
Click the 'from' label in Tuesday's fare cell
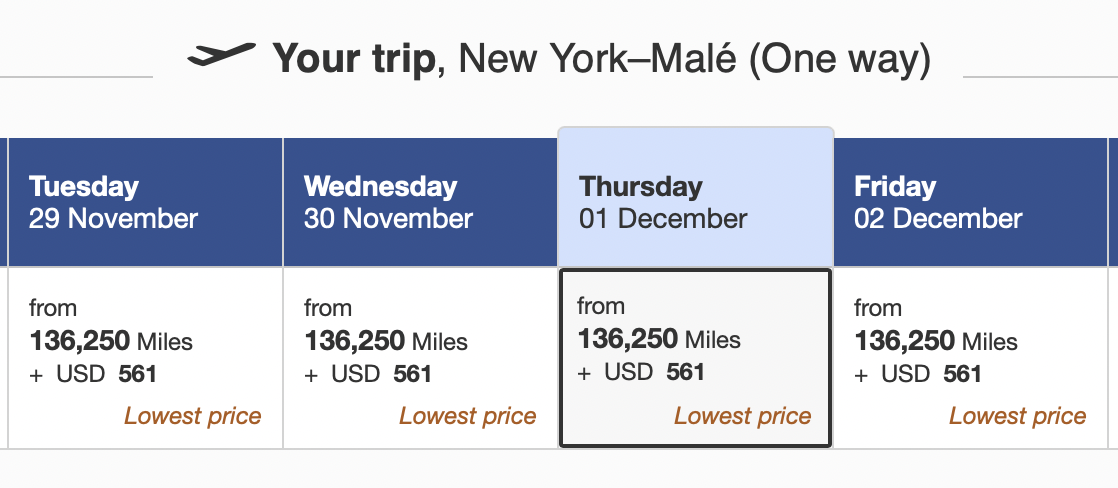53,308
